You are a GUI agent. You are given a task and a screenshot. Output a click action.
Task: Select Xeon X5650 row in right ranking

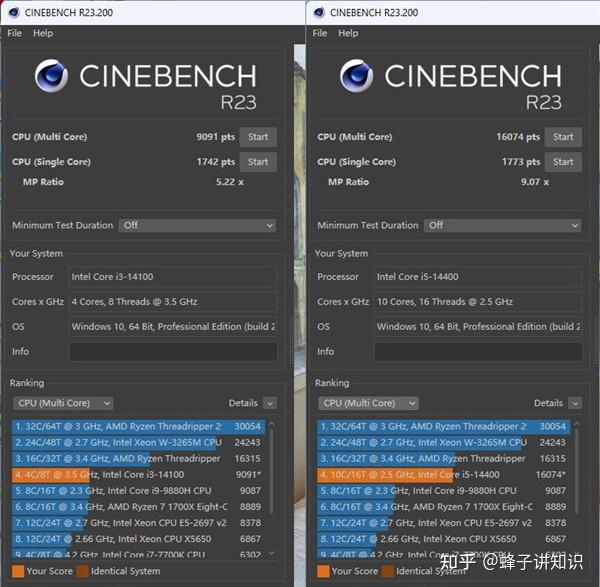point(444,539)
